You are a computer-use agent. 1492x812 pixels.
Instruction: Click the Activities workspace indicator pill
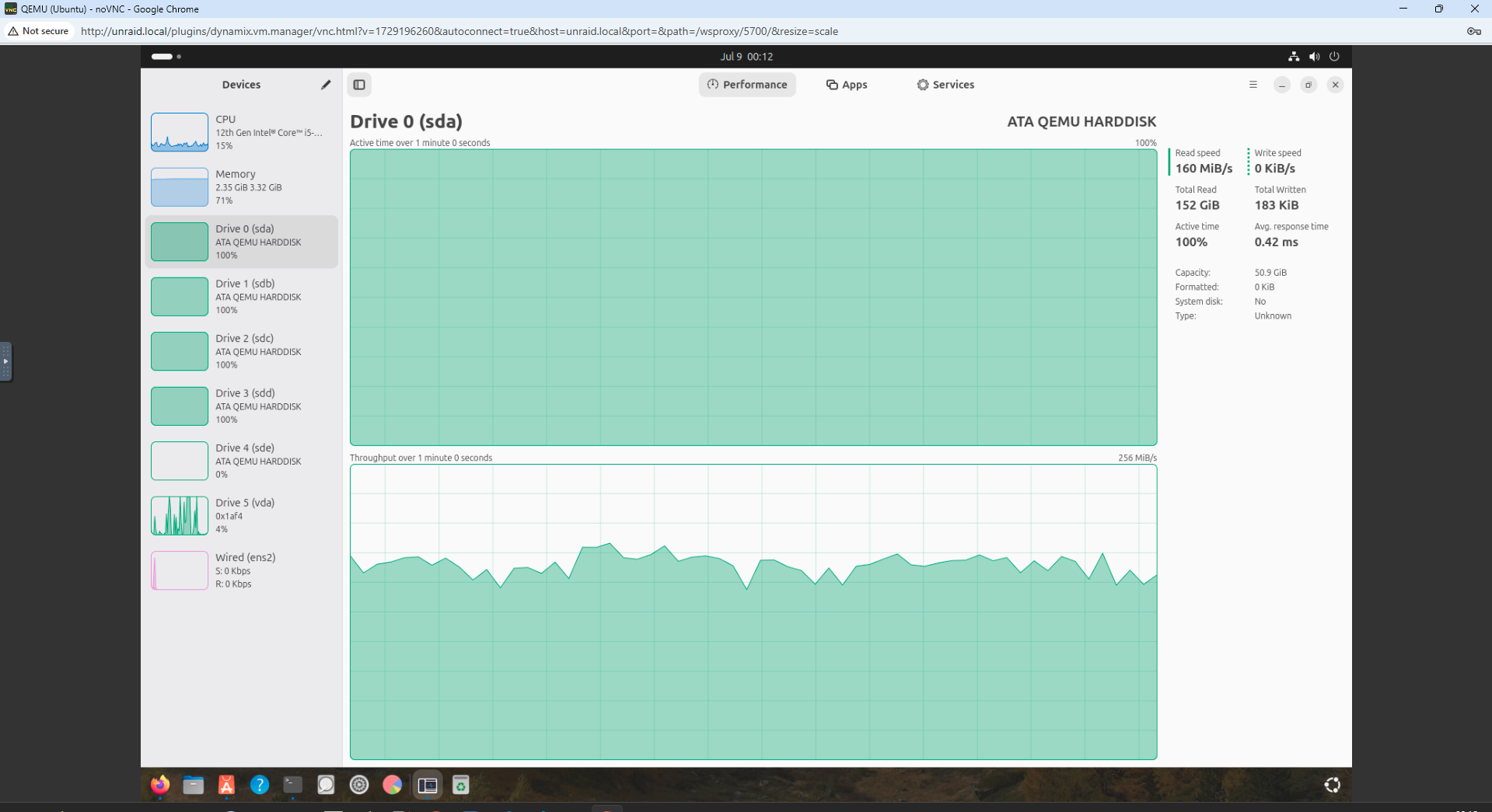click(162, 57)
